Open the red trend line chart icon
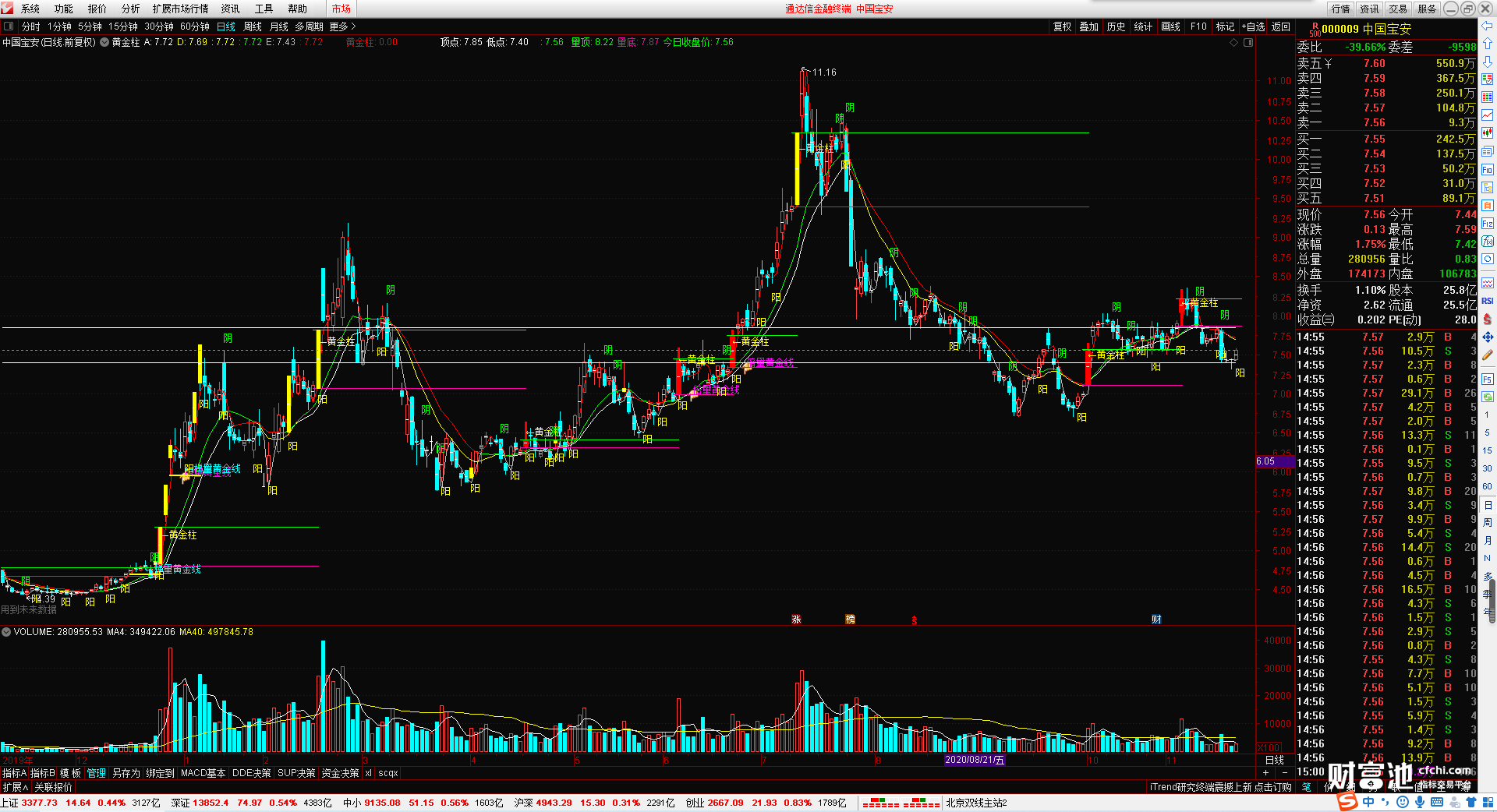This screenshot has width=1497, height=812. click(x=1488, y=115)
